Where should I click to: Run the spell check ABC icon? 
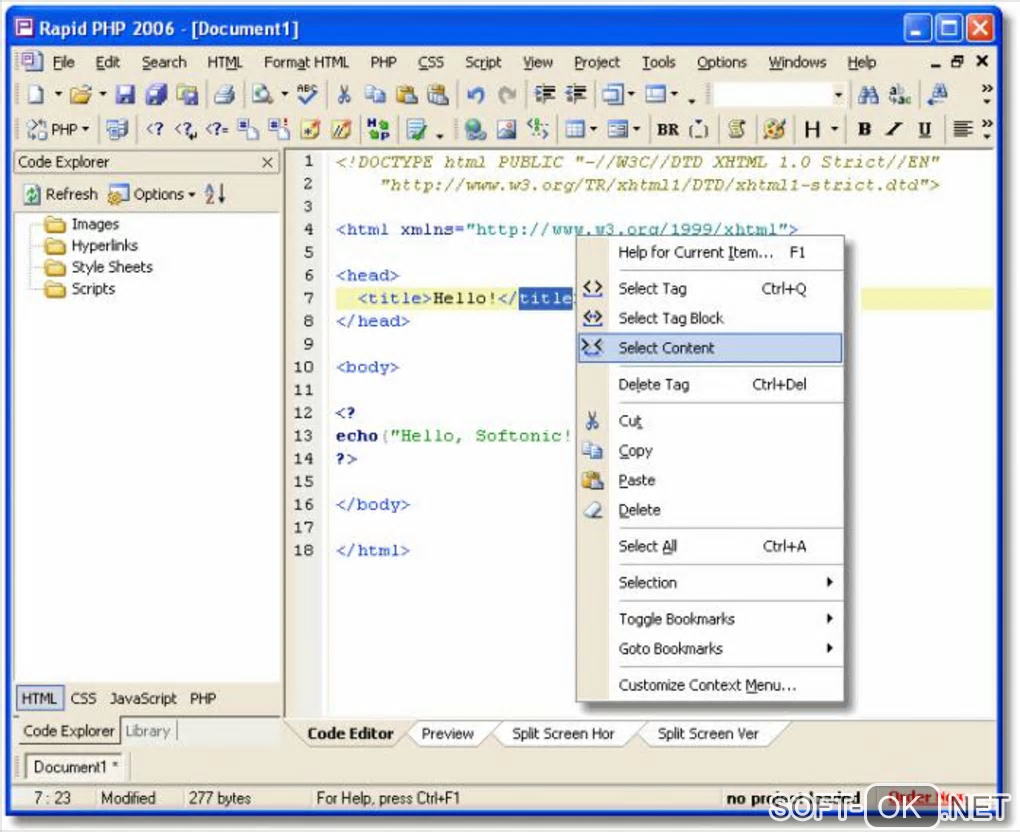[307, 95]
